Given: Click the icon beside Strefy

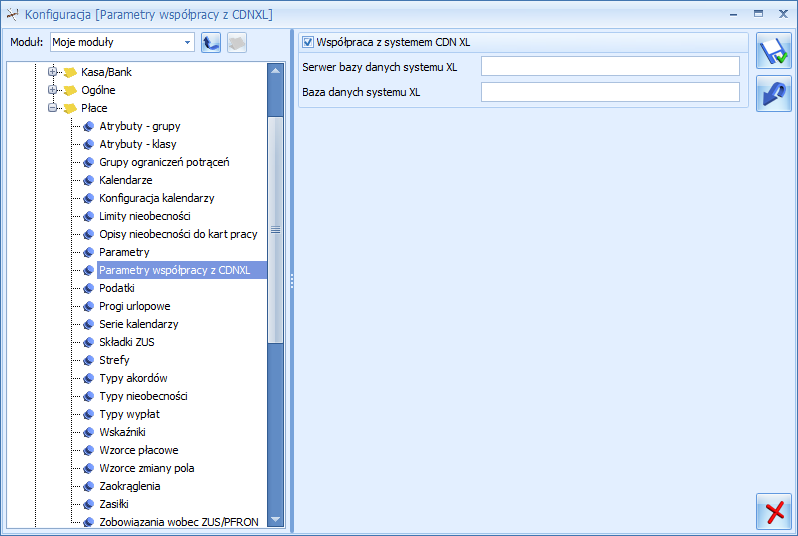Looking at the screenshot, I should coord(89,360).
